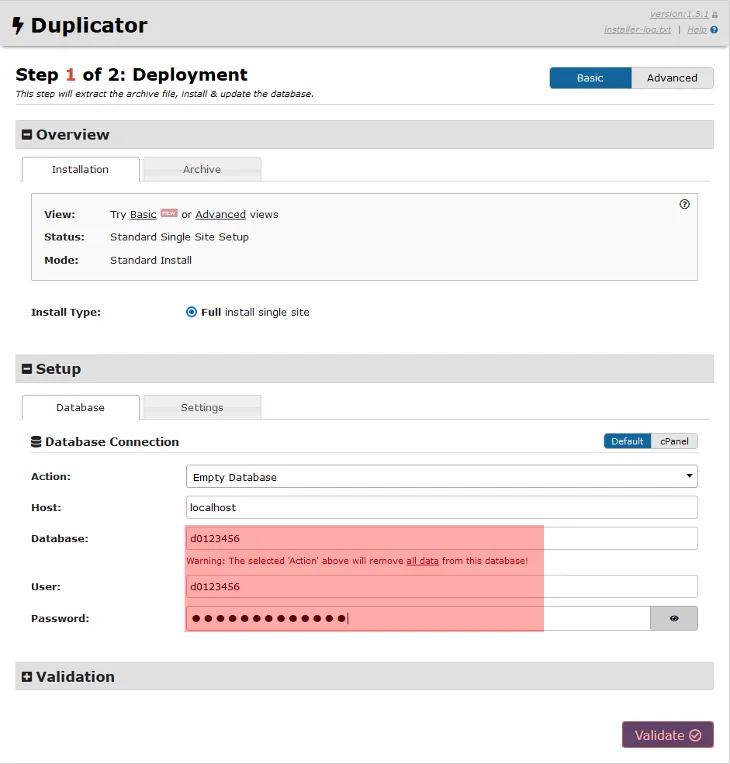
Task: Switch to Basic view mode
Action: point(591,78)
